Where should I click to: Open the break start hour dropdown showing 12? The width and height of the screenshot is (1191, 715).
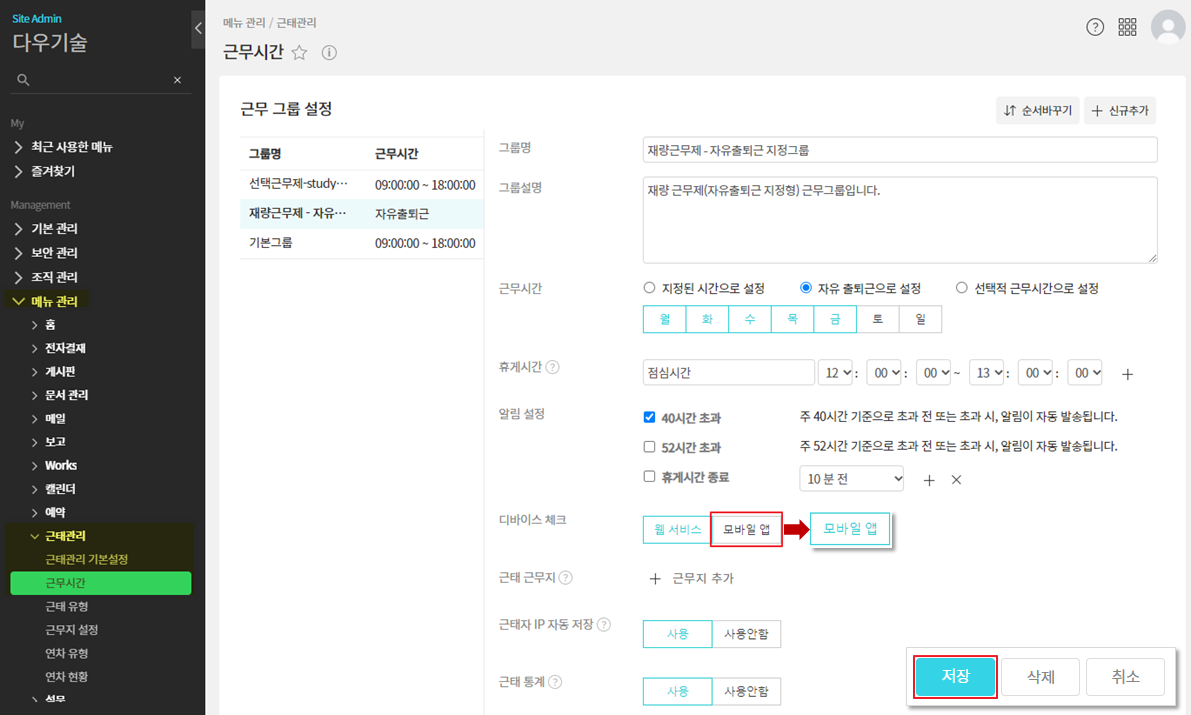pos(837,372)
